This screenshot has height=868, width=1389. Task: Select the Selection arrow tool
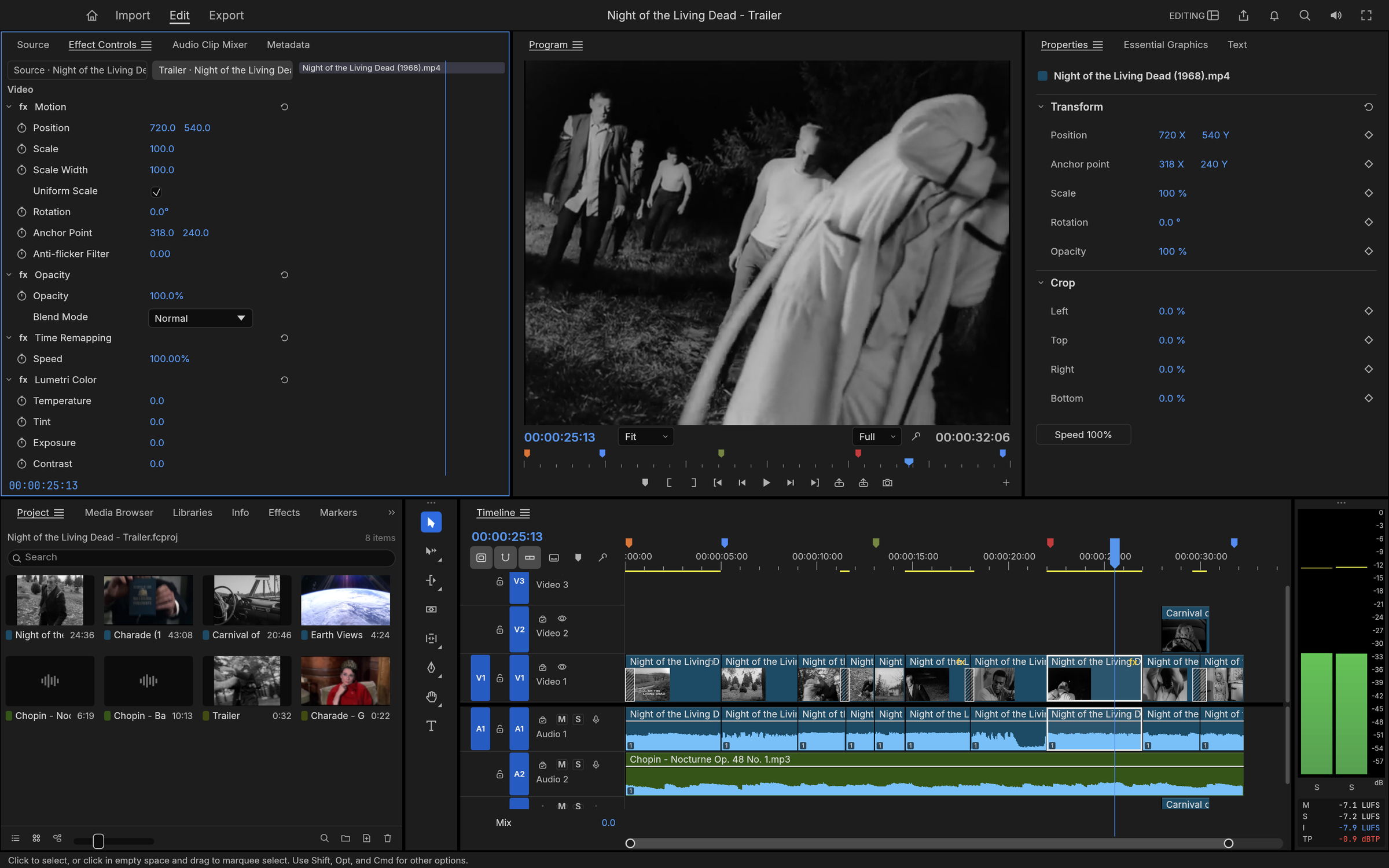(431, 523)
